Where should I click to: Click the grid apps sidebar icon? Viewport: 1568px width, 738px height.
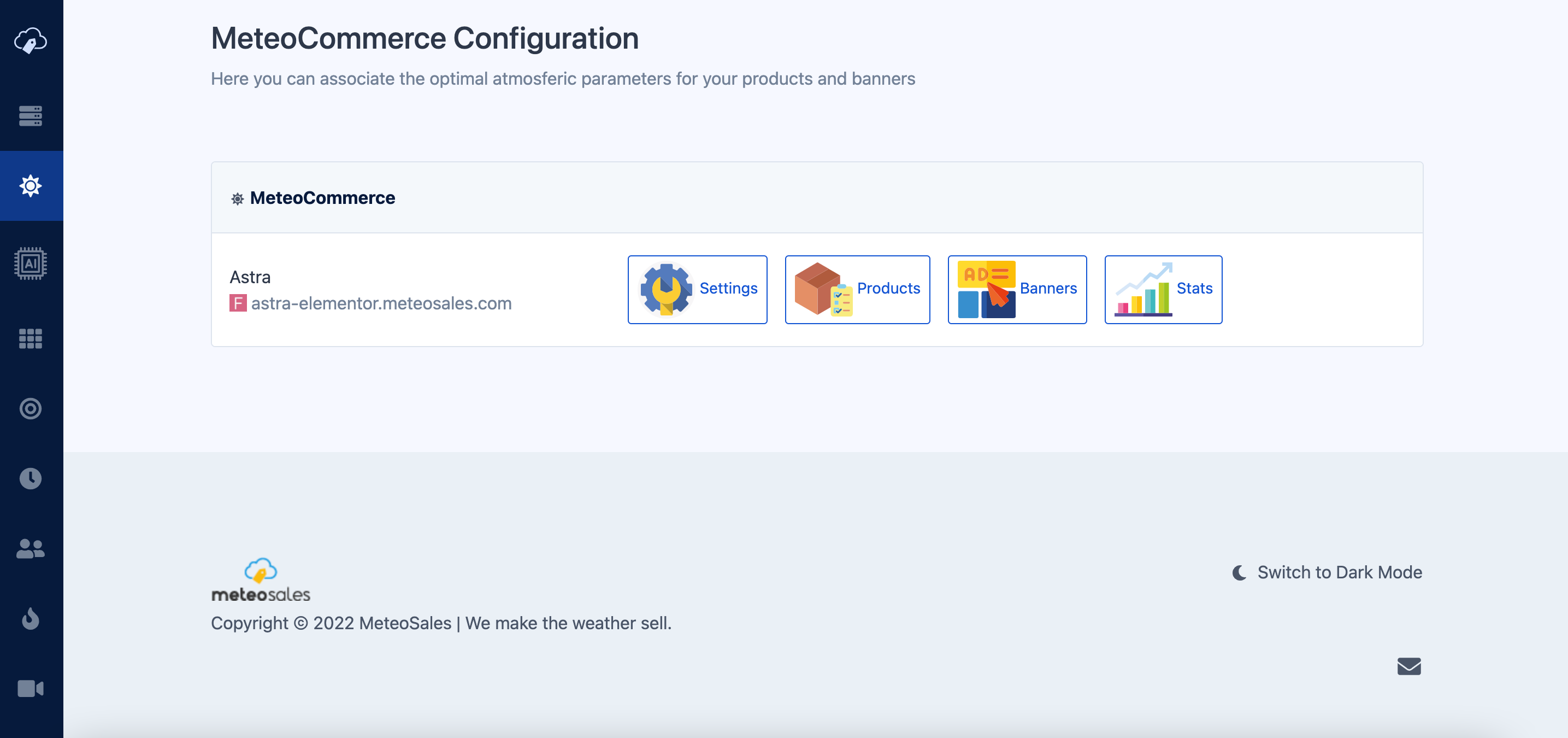(x=31, y=338)
